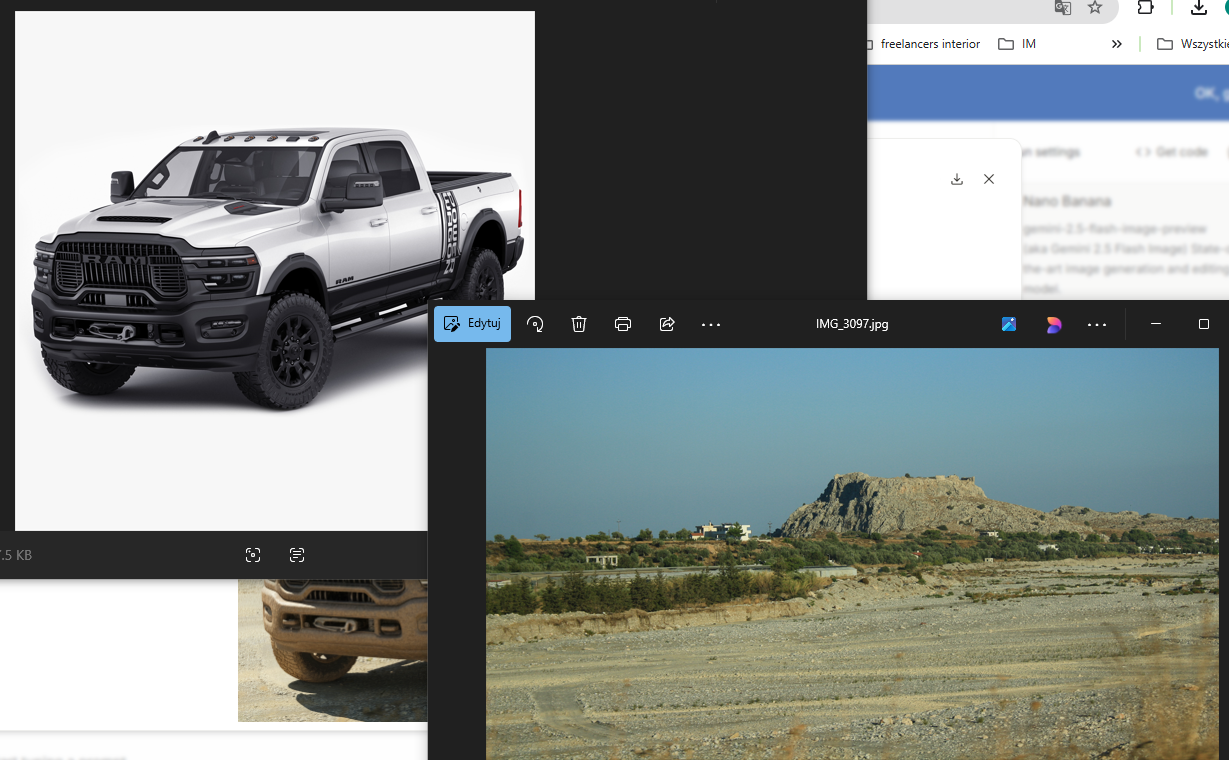1229x760 pixels.
Task: Click the visual search icon under the truck image
Action: click(253, 555)
